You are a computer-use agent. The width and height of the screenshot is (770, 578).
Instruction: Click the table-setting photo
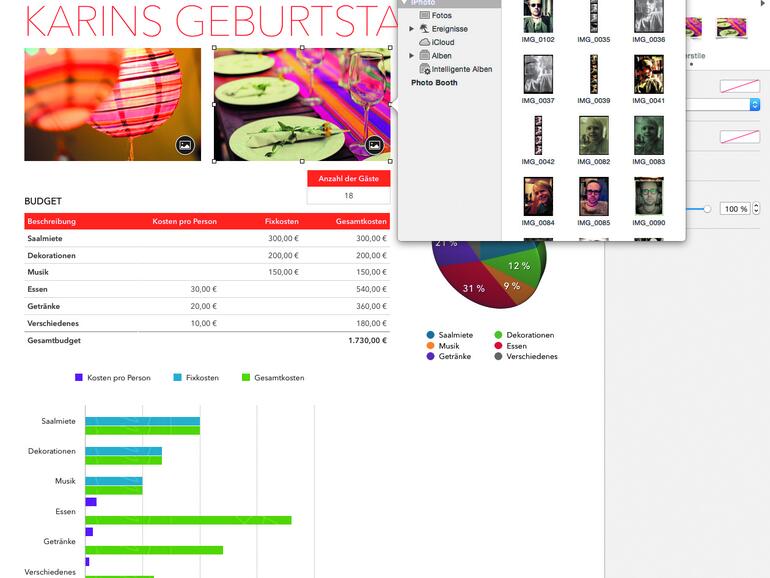(x=302, y=104)
